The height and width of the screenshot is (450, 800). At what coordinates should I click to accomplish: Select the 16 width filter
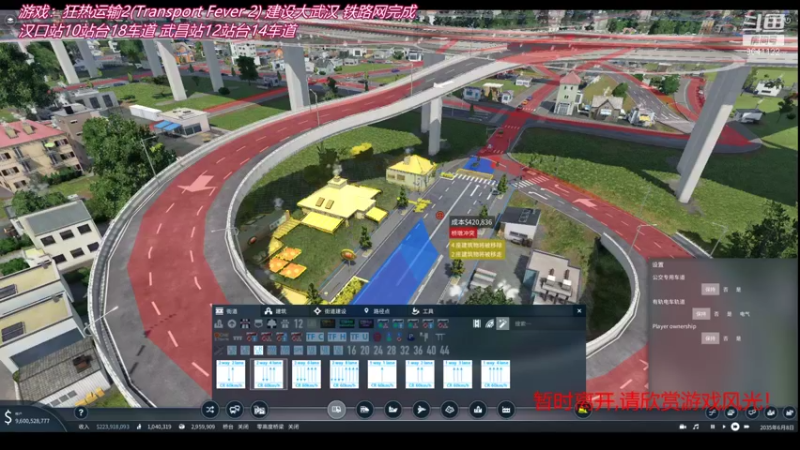[351, 351]
